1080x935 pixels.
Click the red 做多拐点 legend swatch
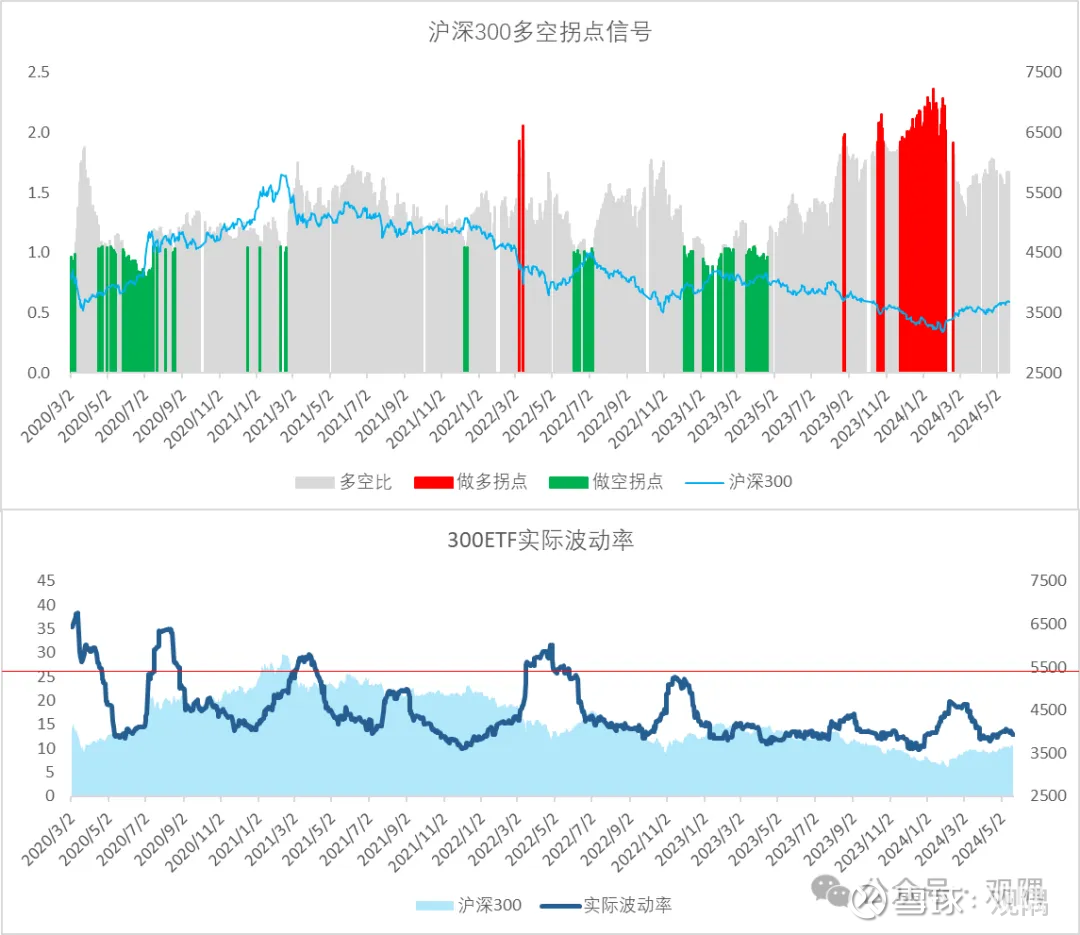pos(440,482)
